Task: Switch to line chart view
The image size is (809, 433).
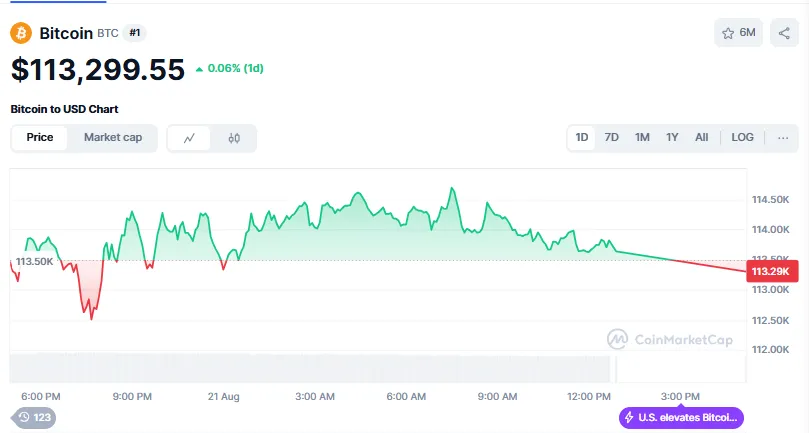Action: tap(189, 138)
